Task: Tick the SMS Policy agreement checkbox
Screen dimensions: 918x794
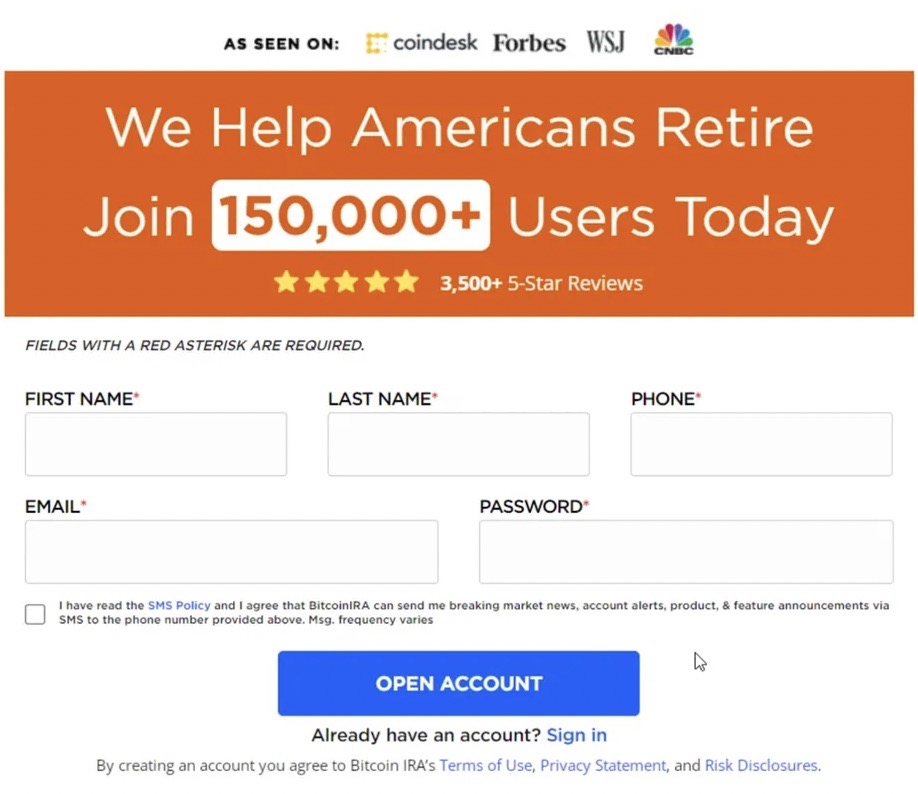Action: tap(35, 614)
